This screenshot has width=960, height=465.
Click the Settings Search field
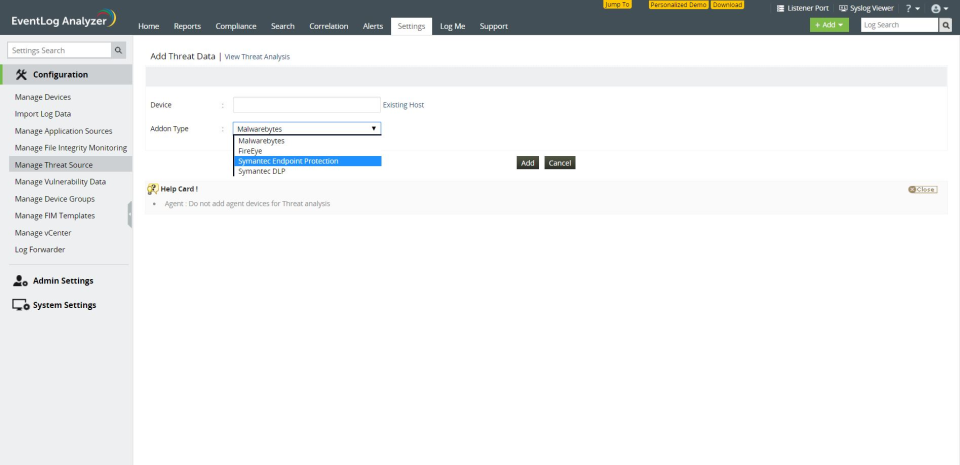[x=59, y=50]
